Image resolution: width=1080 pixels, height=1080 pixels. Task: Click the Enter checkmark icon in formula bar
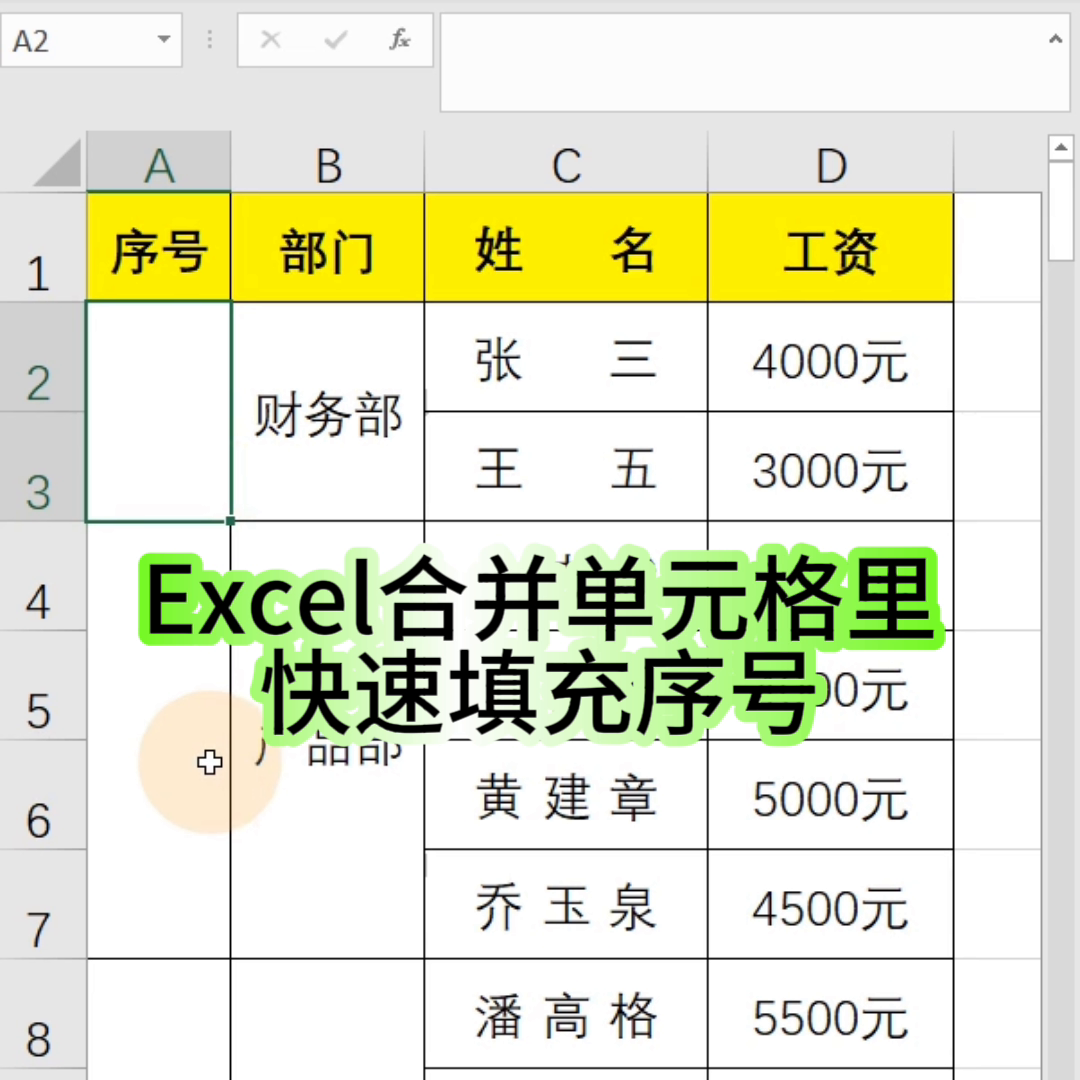(335, 40)
